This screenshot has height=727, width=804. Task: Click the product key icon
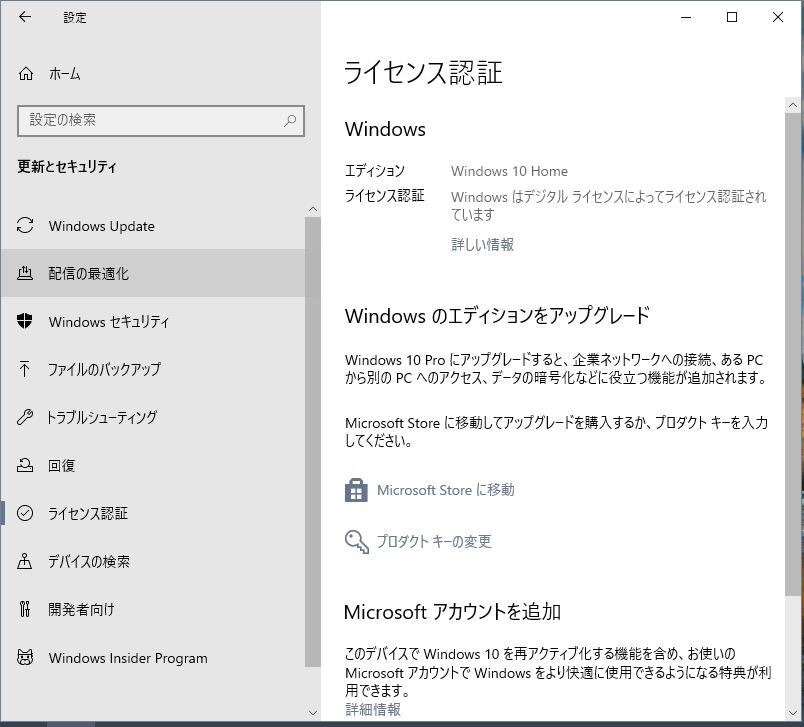click(x=356, y=542)
